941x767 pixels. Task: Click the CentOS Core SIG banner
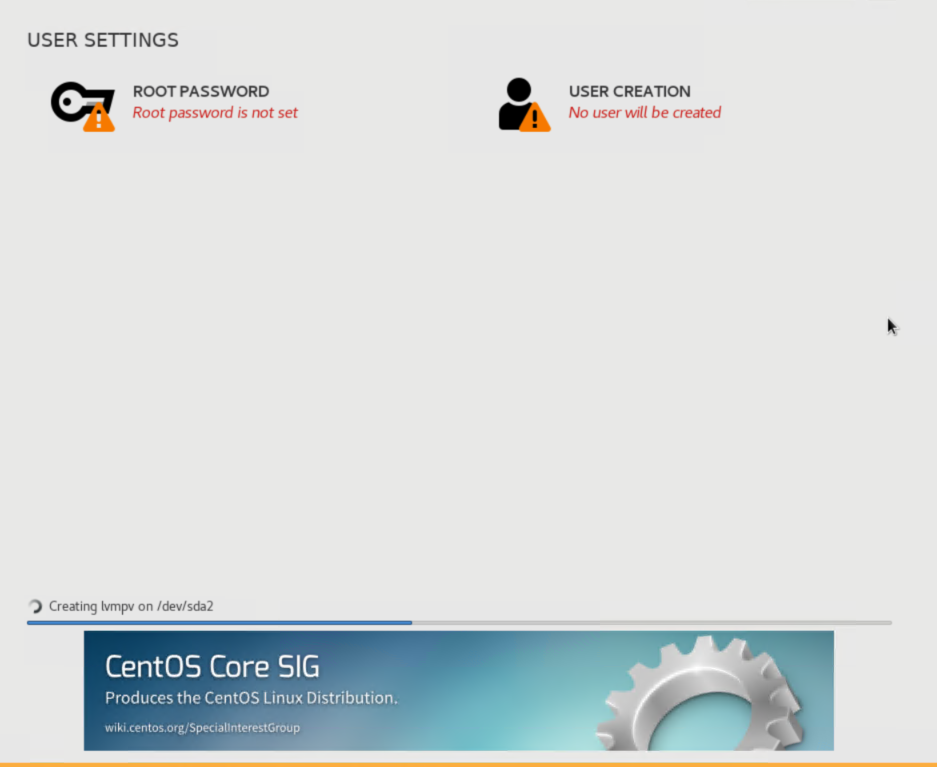pos(458,690)
